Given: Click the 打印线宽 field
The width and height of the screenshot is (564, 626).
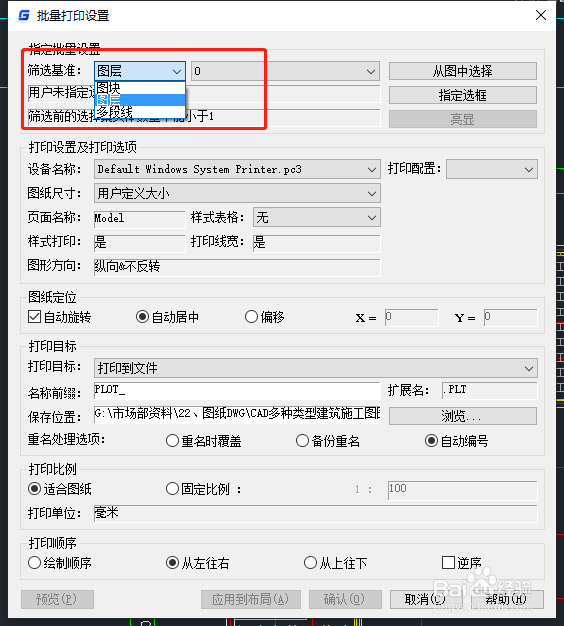Looking at the screenshot, I should coord(317,243).
